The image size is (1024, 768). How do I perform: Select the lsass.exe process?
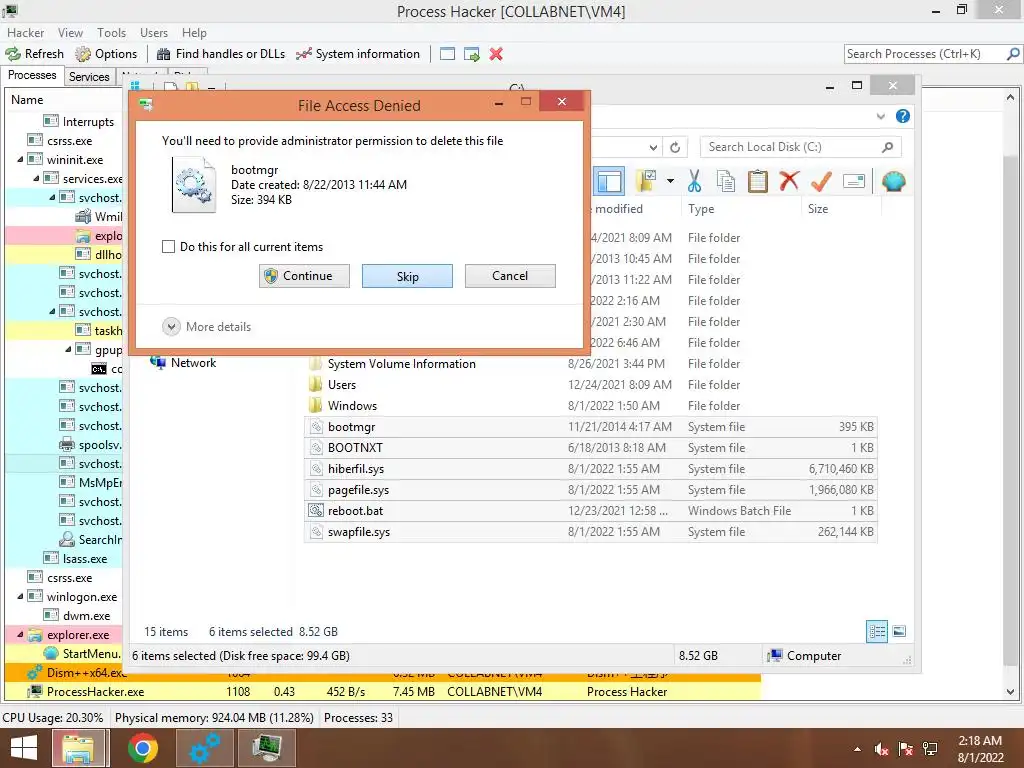coord(75,559)
